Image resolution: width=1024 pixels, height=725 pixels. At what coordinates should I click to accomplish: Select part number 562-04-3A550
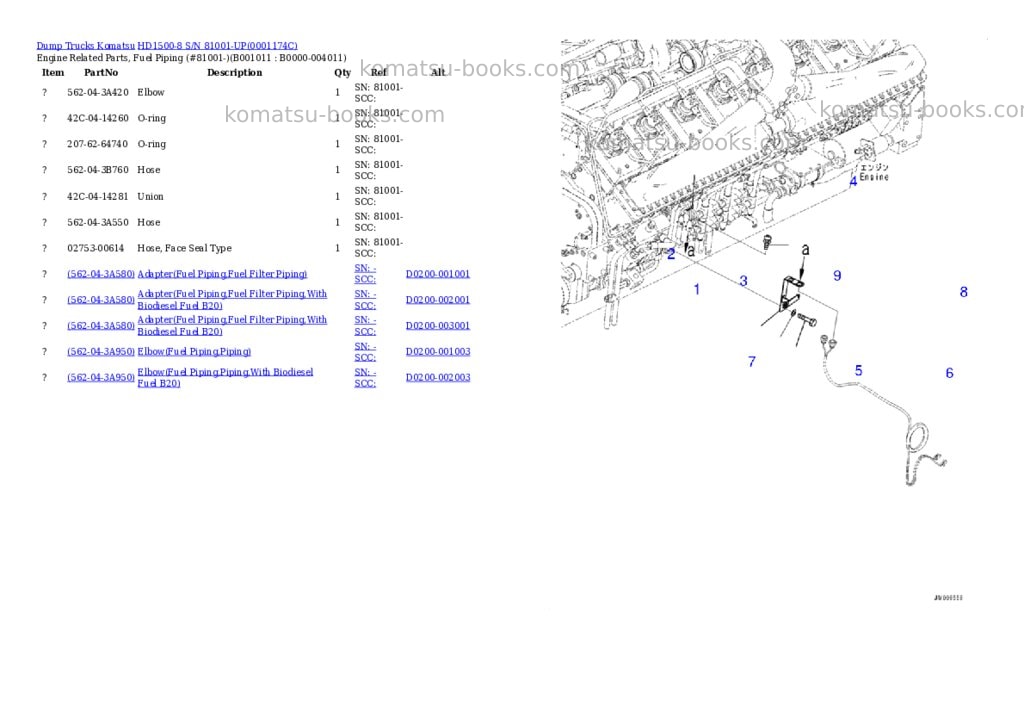pos(98,223)
